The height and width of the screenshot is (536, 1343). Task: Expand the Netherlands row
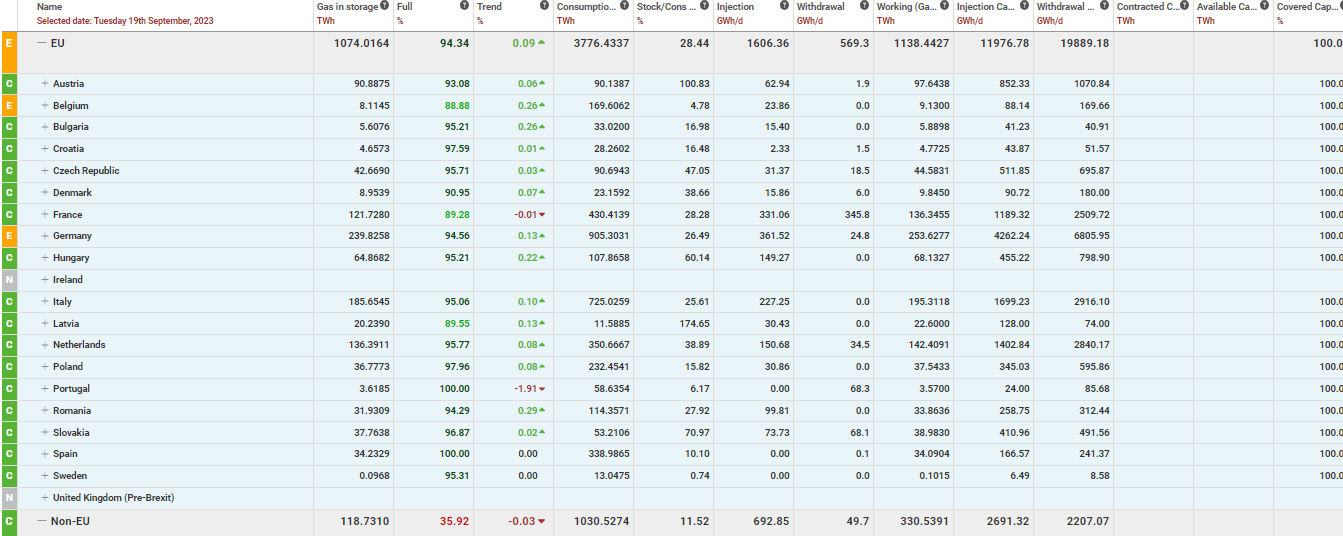(45, 345)
